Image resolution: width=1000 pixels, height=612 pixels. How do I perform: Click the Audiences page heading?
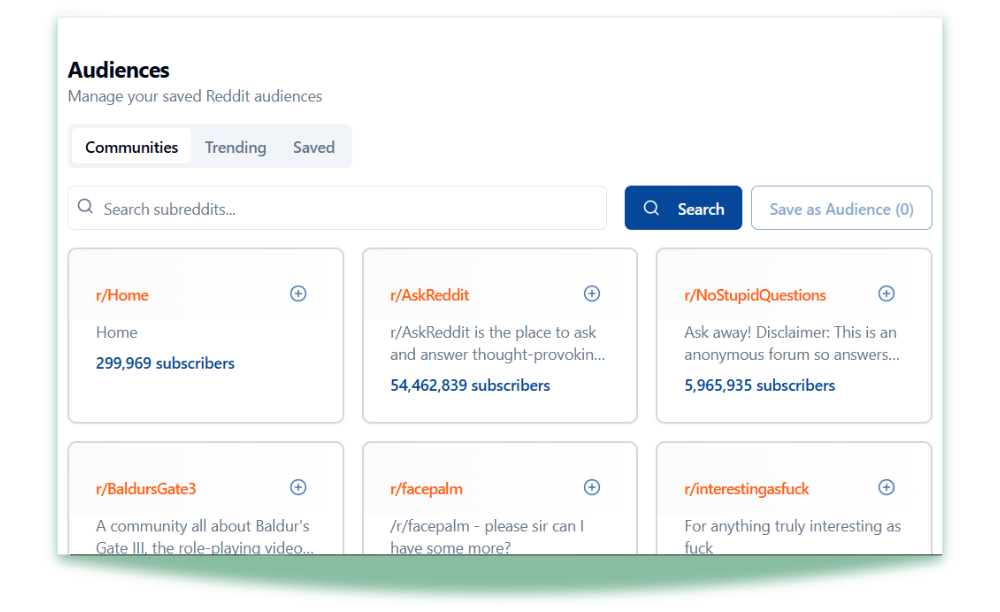(x=119, y=70)
